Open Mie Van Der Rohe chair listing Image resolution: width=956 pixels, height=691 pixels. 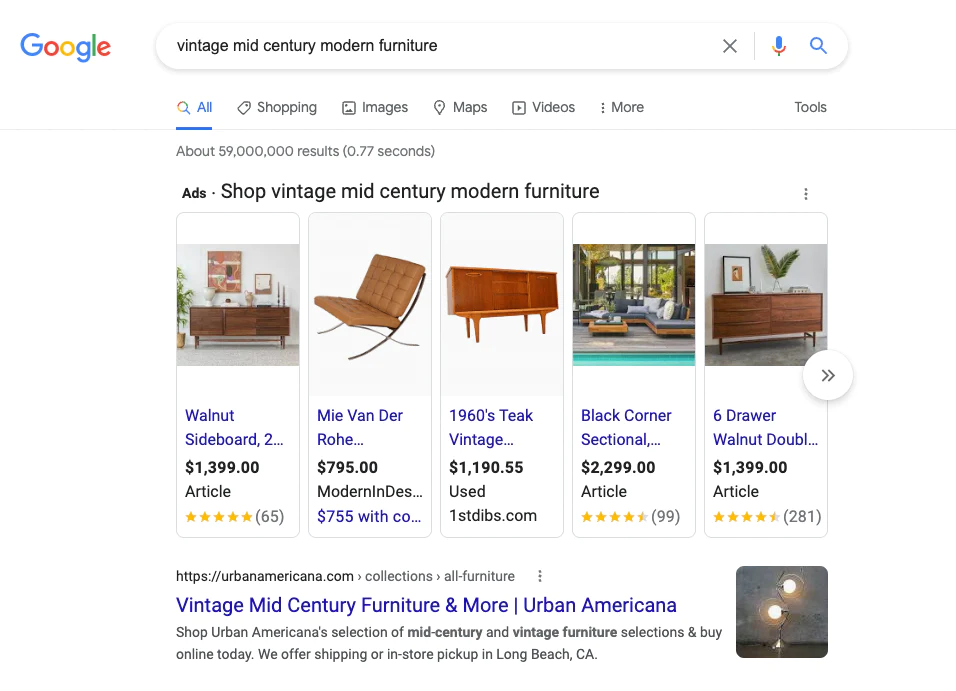(x=360, y=428)
